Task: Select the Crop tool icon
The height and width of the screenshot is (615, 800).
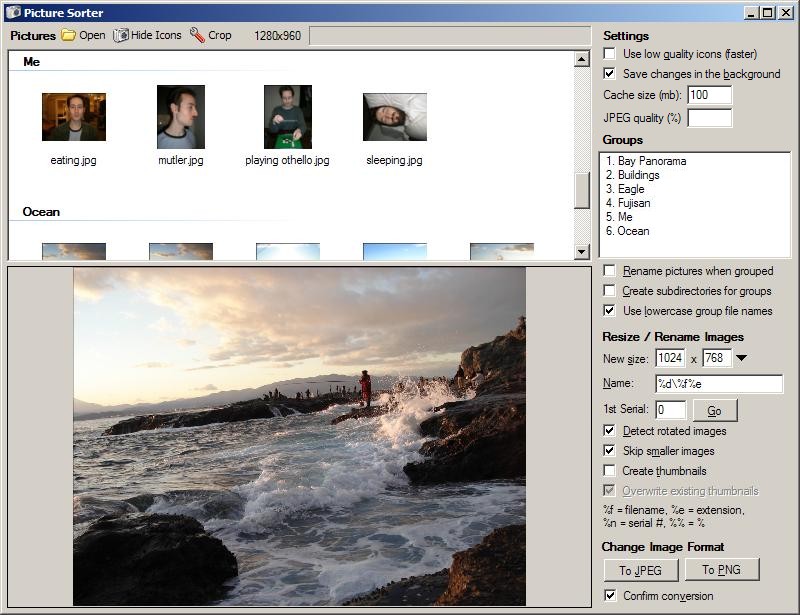Action: [197, 35]
